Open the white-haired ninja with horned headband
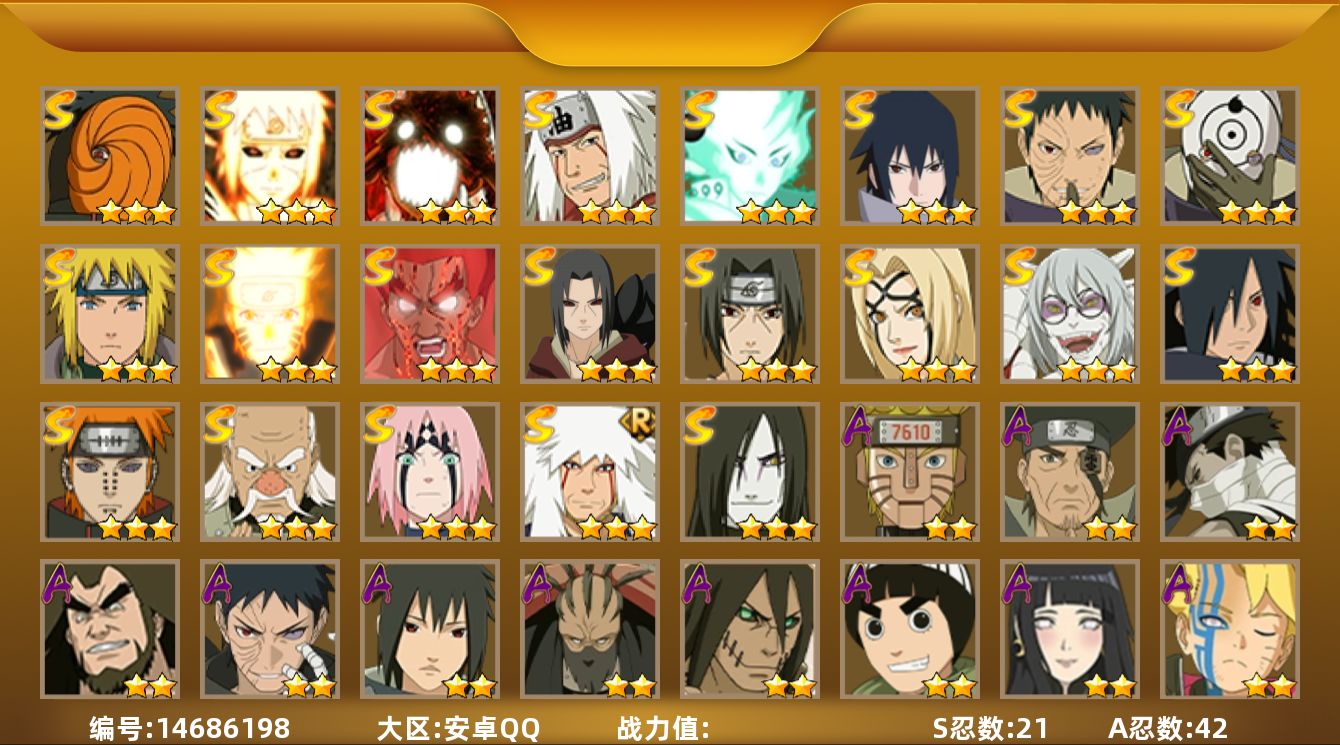This screenshot has height=745, width=1340. point(590,155)
